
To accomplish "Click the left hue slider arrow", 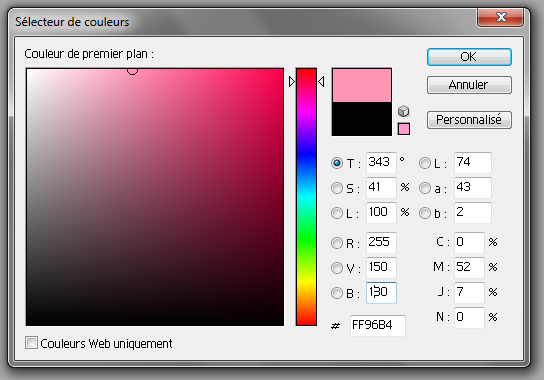I will point(292,82).
